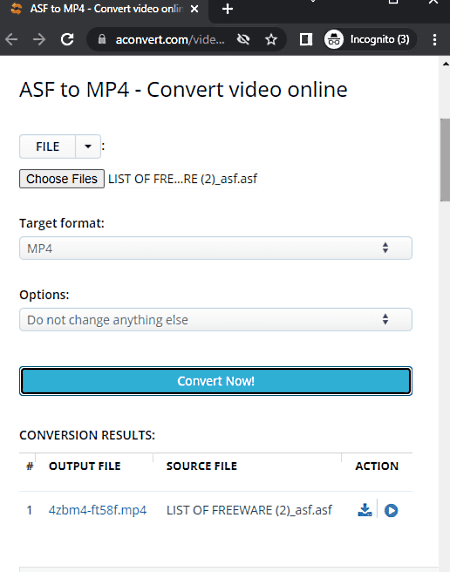Screen dimensions: 450x572
Task: Click the OUTPUT FILE column header
Action: click(85, 466)
